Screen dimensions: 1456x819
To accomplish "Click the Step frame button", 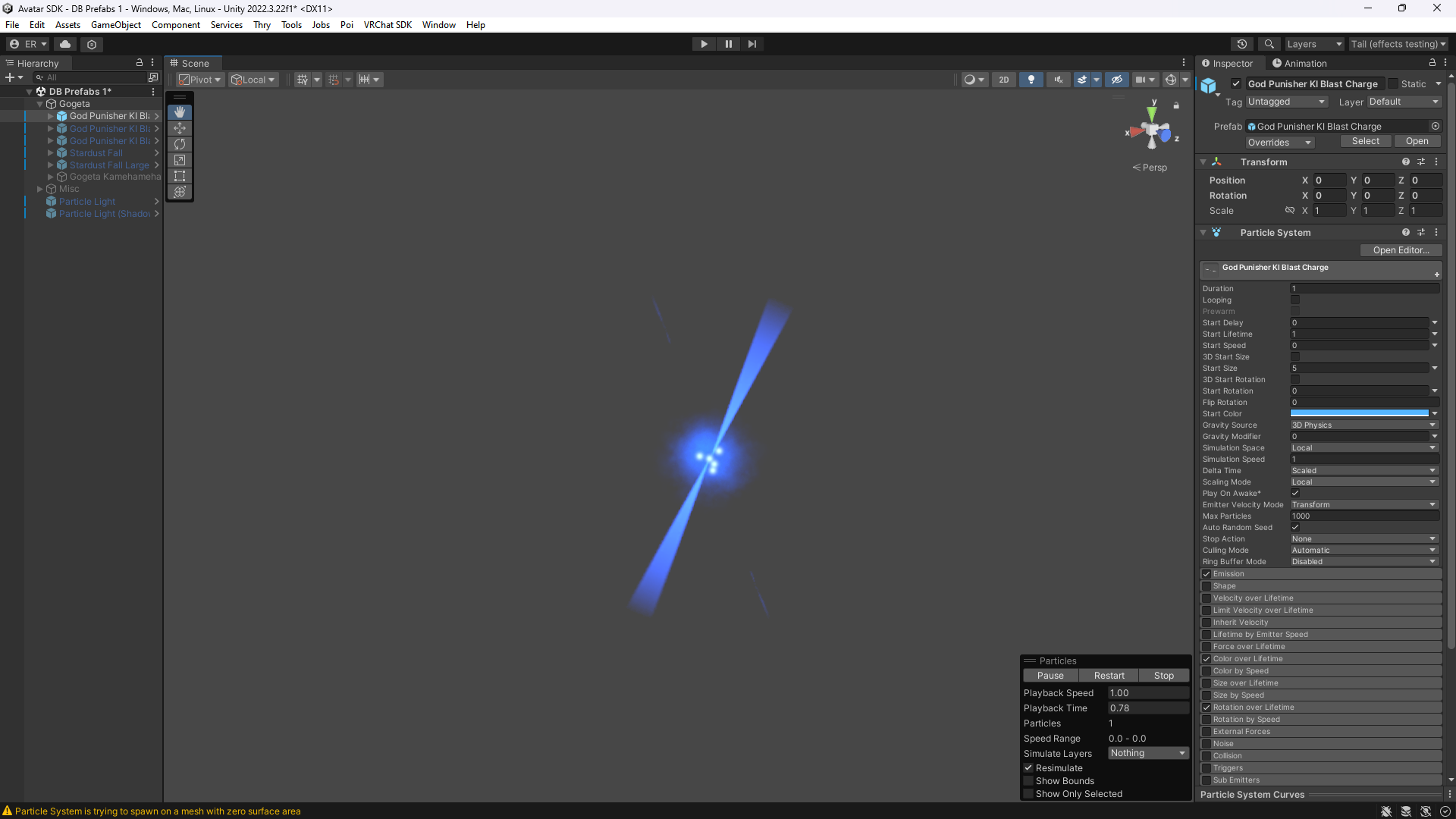I will (x=752, y=44).
